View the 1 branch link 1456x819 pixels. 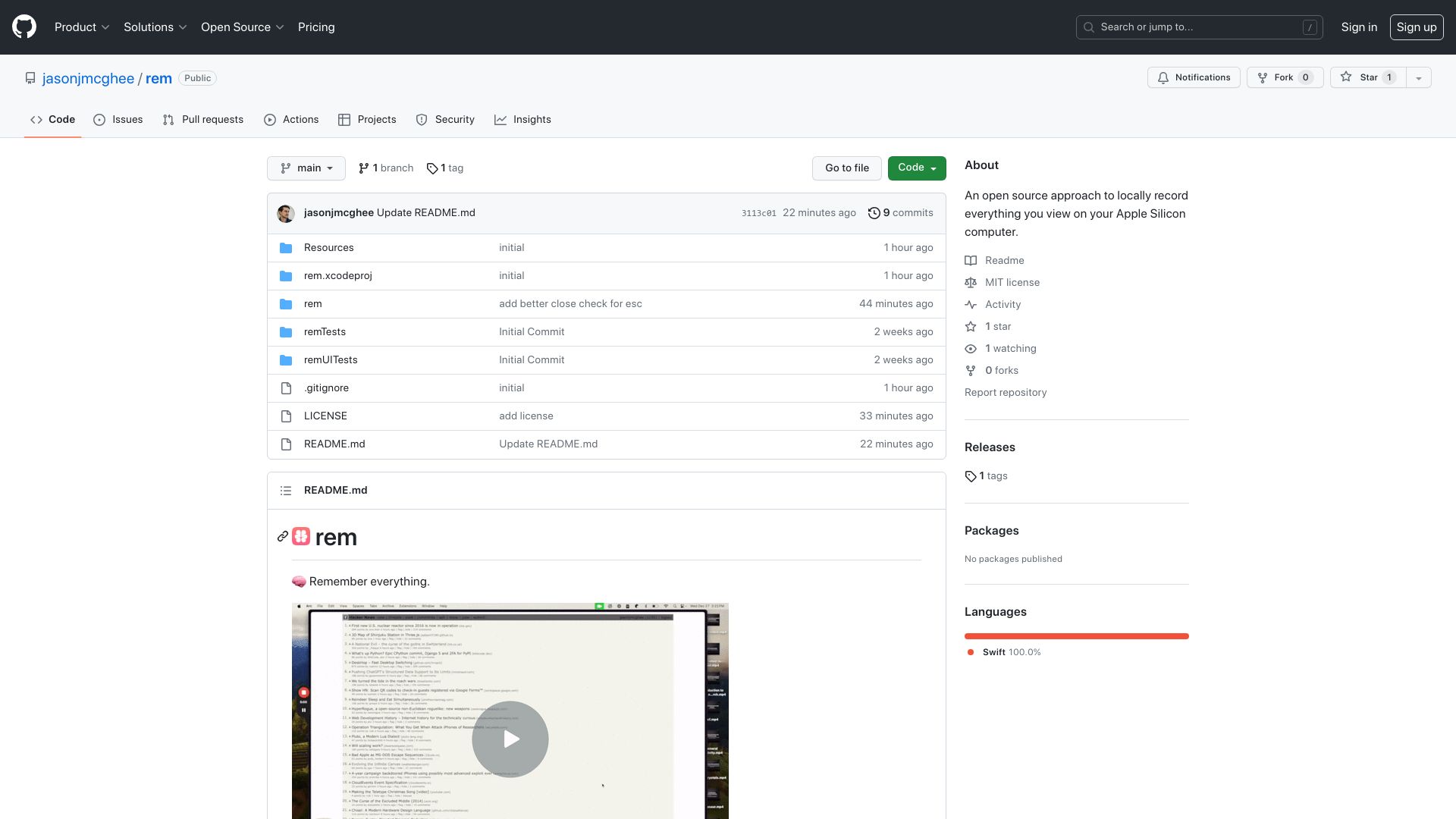point(386,168)
